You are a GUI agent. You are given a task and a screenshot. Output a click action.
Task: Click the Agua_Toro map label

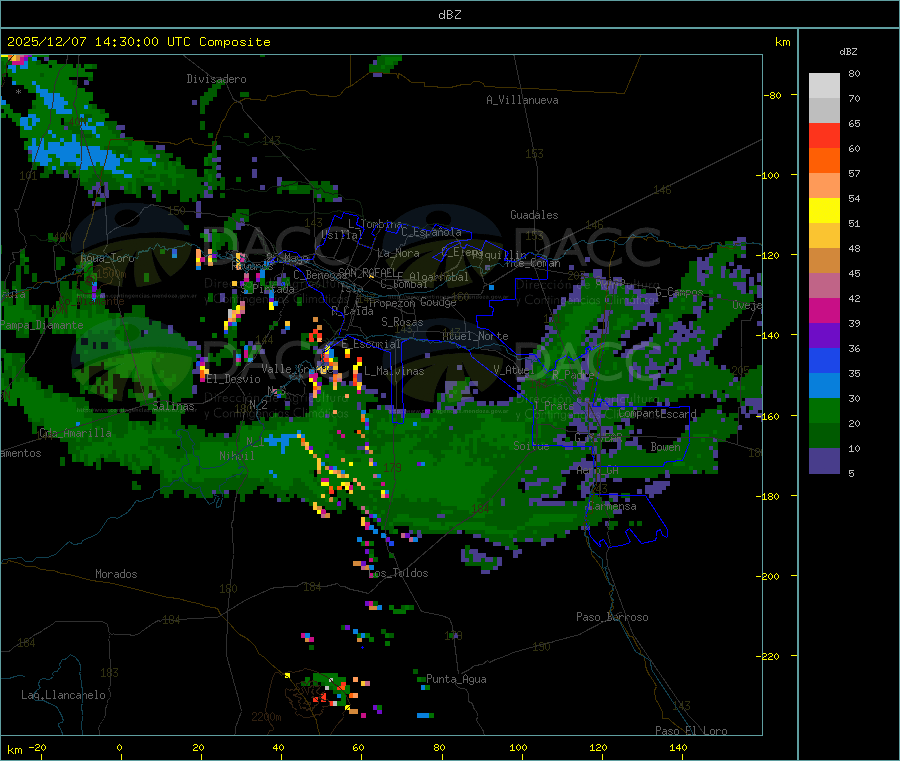tap(107, 258)
